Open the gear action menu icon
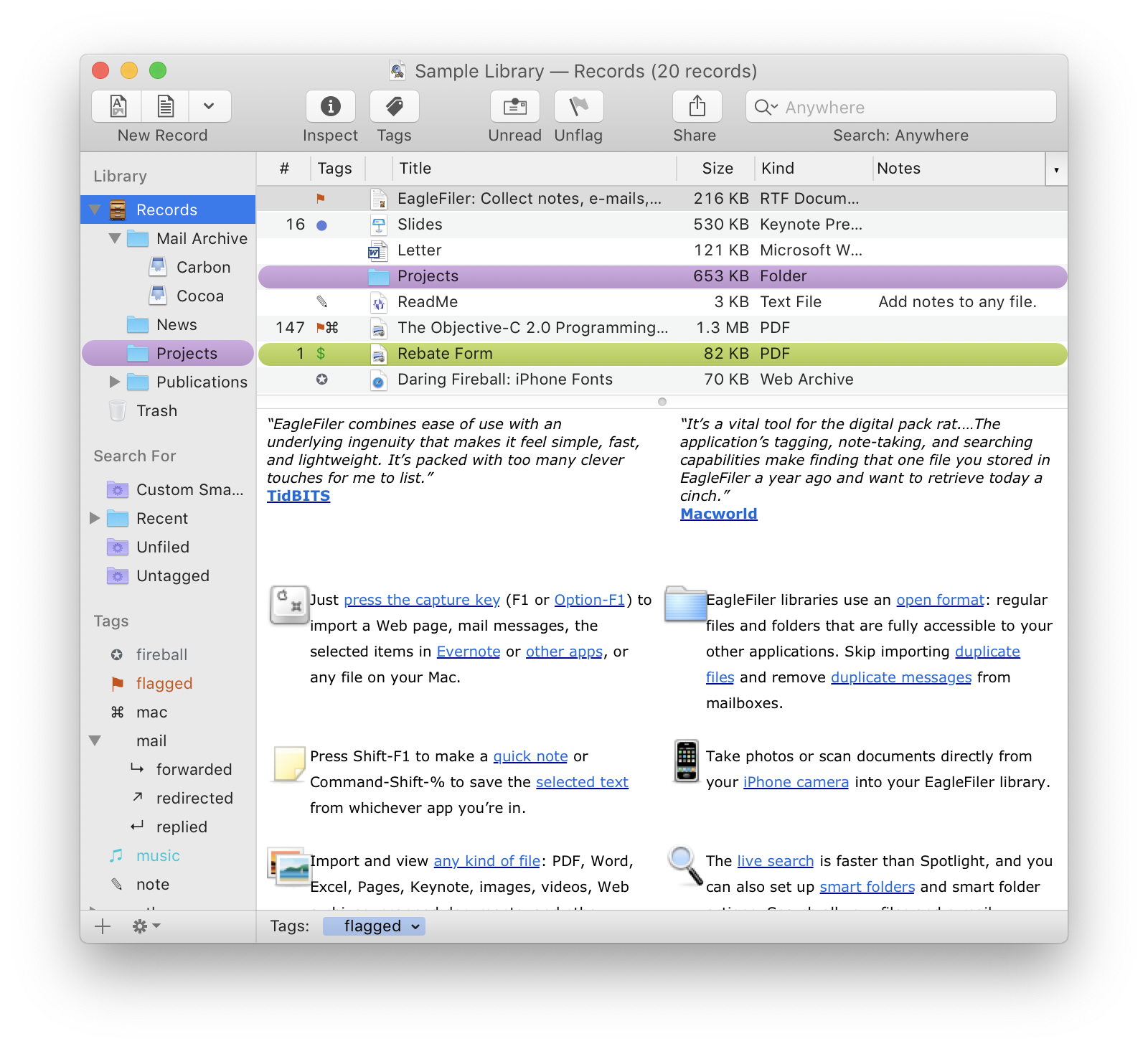Viewport: 1148px width, 1049px height. 141,926
